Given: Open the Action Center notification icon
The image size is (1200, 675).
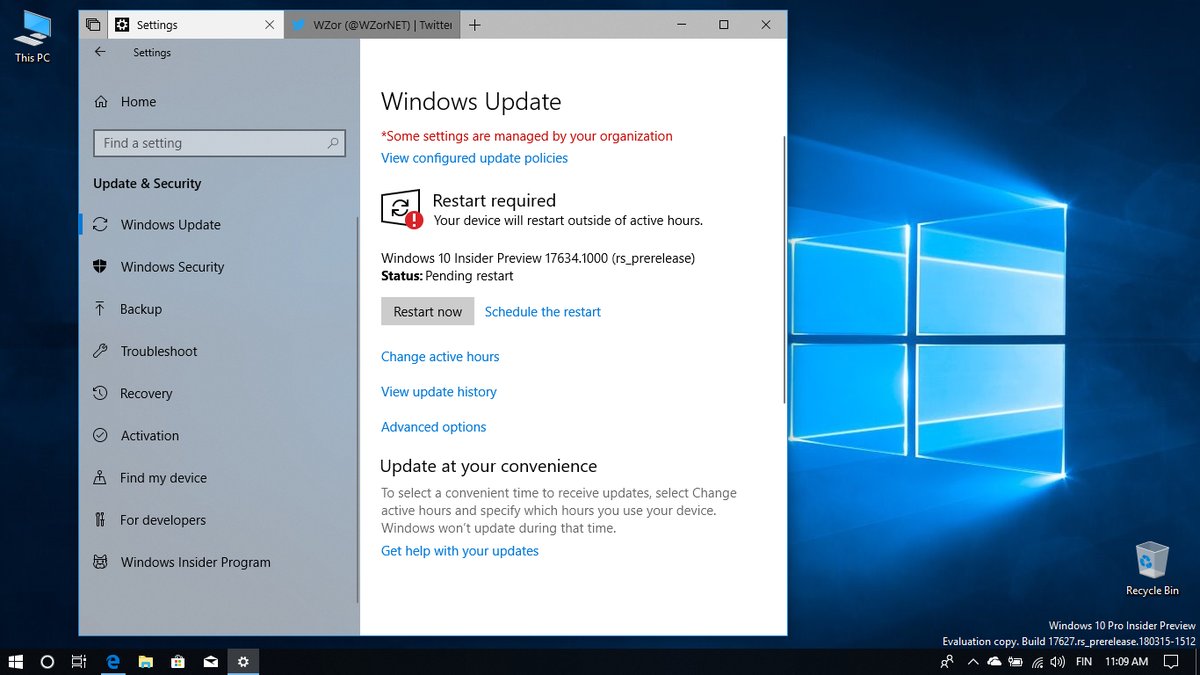Looking at the screenshot, I should [x=1171, y=662].
